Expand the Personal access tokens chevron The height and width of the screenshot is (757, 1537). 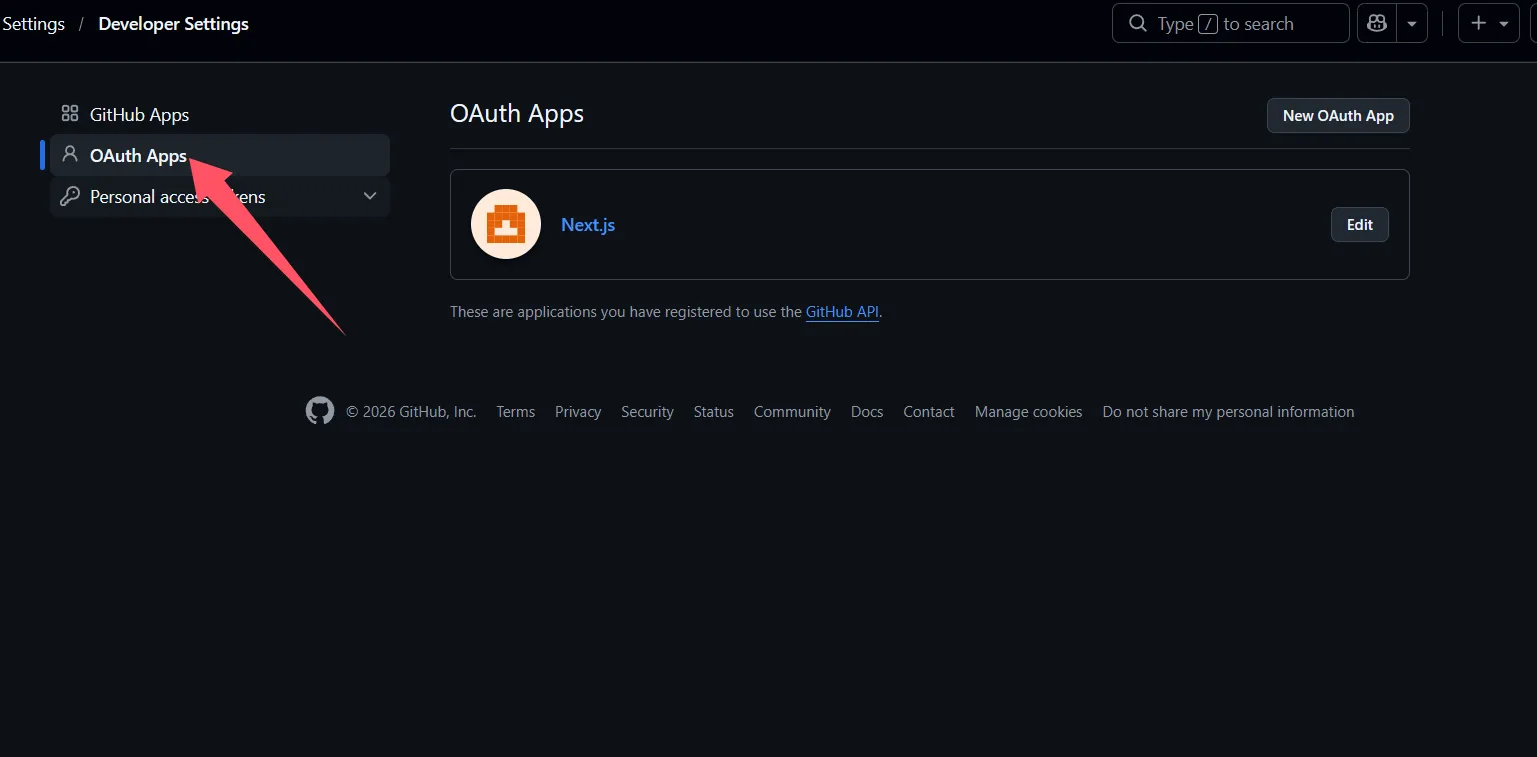pyautogui.click(x=370, y=196)
